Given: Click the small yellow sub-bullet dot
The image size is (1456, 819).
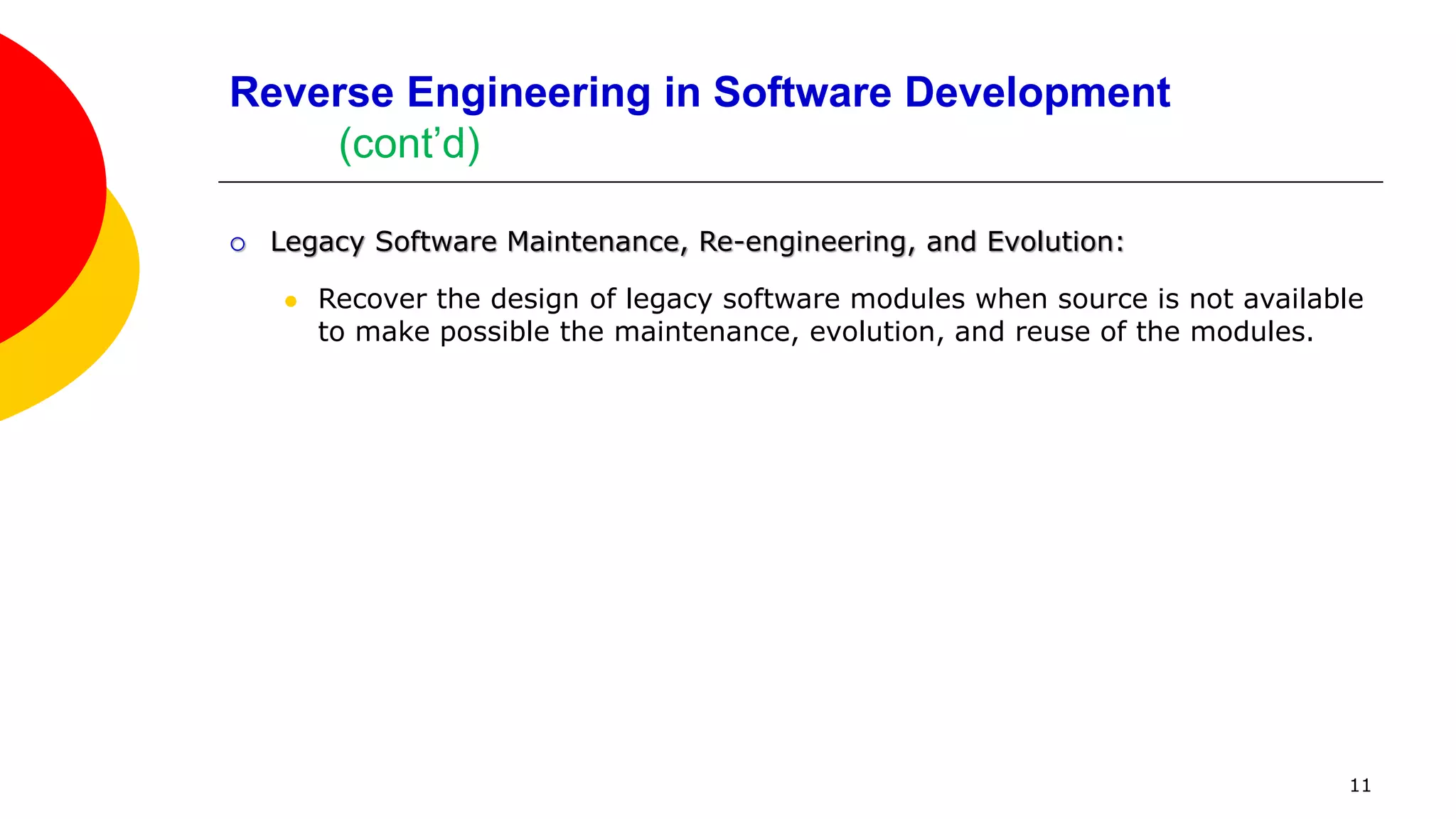Looking at the screenshot, I should coord(290,301).
